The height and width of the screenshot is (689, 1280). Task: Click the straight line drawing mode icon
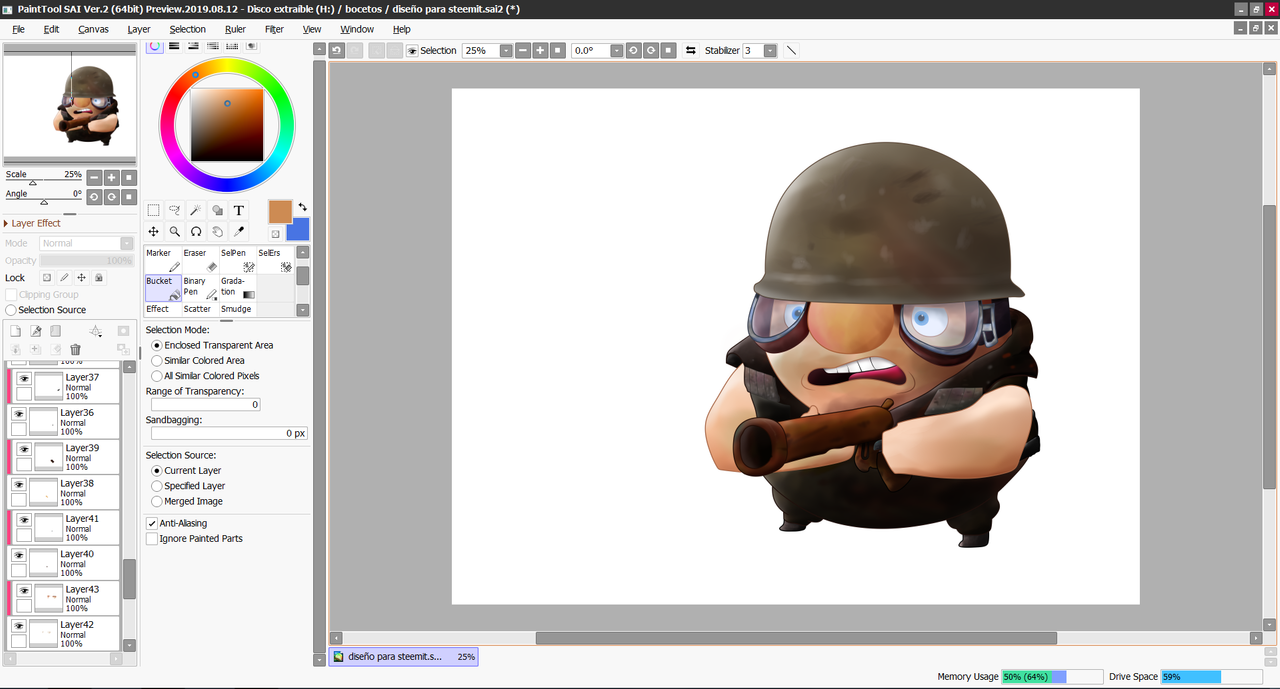click(792, 50)
